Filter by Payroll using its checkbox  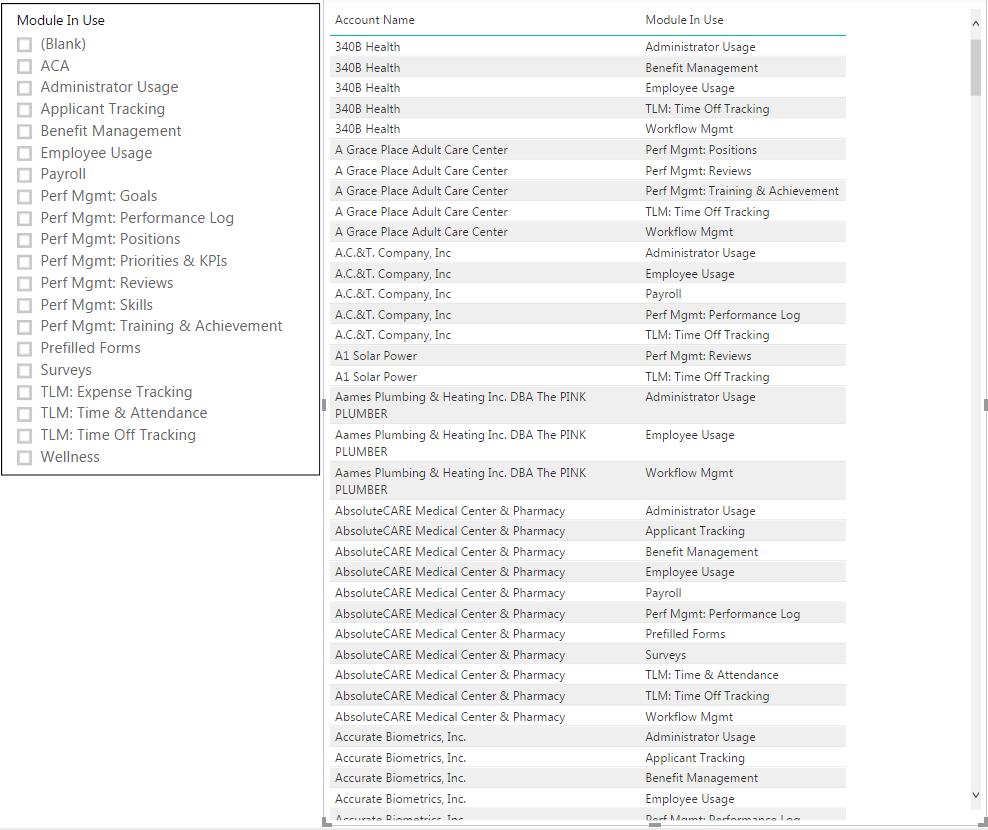point(25,175)
